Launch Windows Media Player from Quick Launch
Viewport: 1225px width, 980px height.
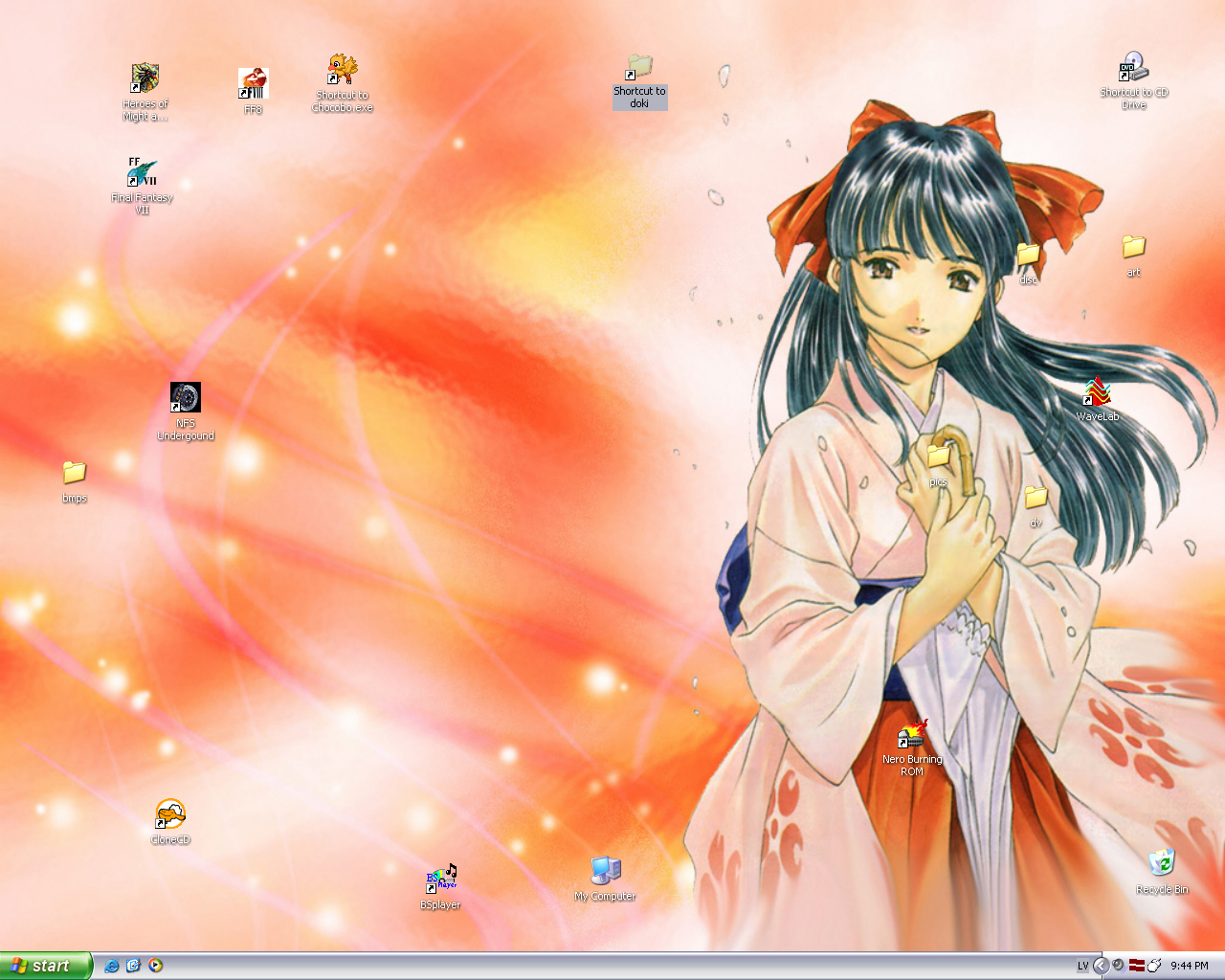pos(155,966)
